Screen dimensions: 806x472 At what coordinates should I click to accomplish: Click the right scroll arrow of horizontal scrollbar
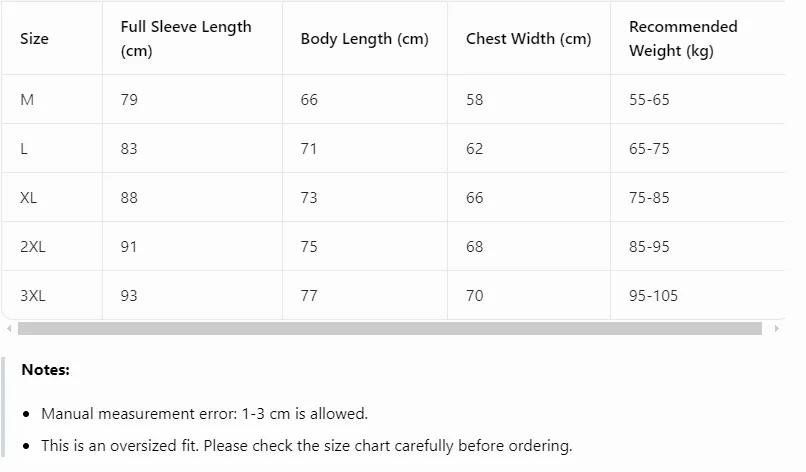(776, 329)
